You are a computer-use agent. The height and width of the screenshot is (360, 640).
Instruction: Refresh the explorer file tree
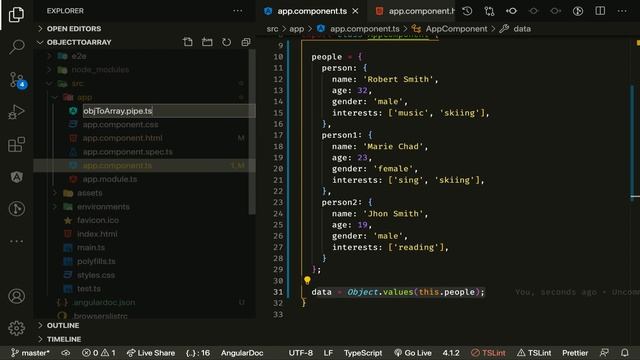[227, 42]
